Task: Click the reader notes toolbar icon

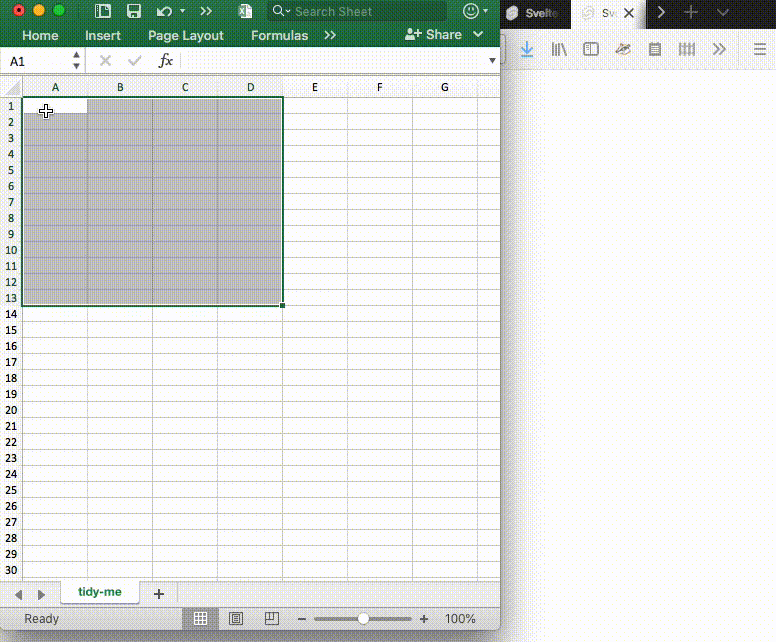Action: click(x=655, y=49)
